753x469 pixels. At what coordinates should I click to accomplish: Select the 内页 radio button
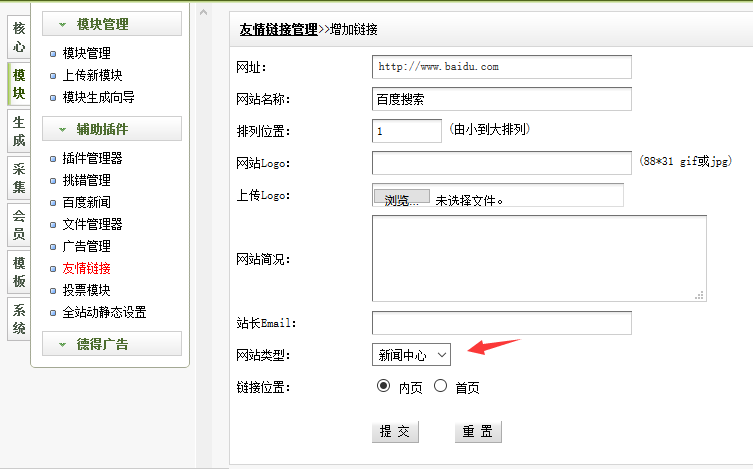[x=382, y=387]
